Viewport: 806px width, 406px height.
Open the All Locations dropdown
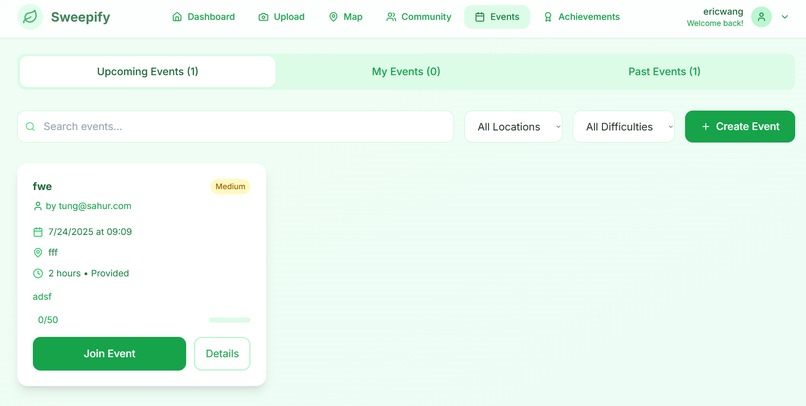click(x=514, y=126)
